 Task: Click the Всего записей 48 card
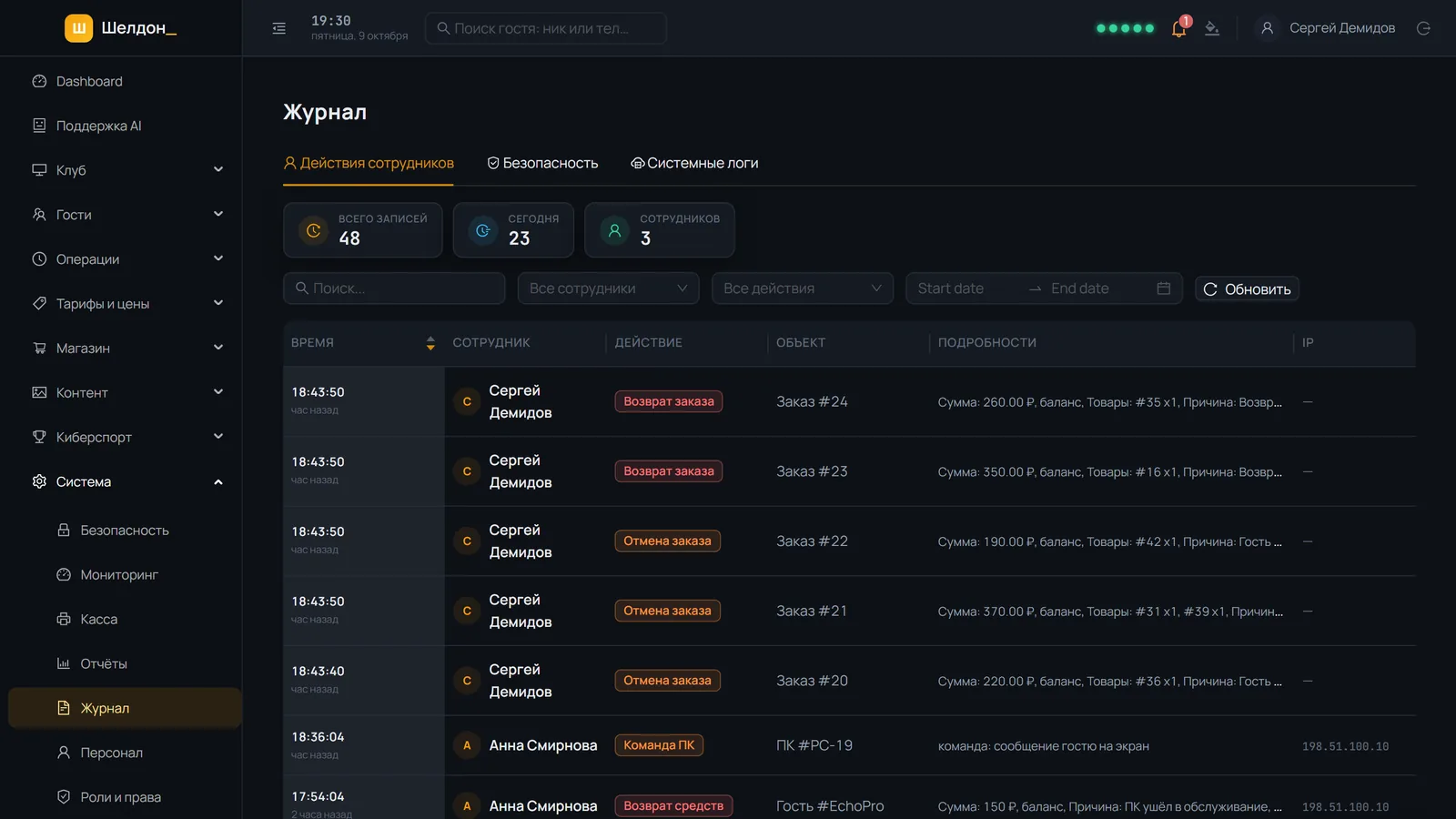(362, 230)
